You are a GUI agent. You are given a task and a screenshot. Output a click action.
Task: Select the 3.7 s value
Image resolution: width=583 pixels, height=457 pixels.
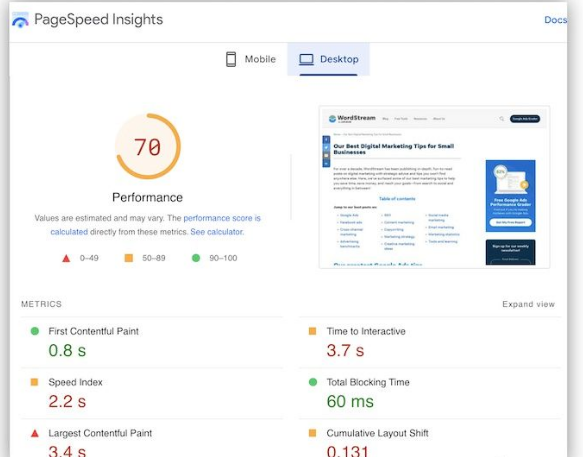[345, 350]
